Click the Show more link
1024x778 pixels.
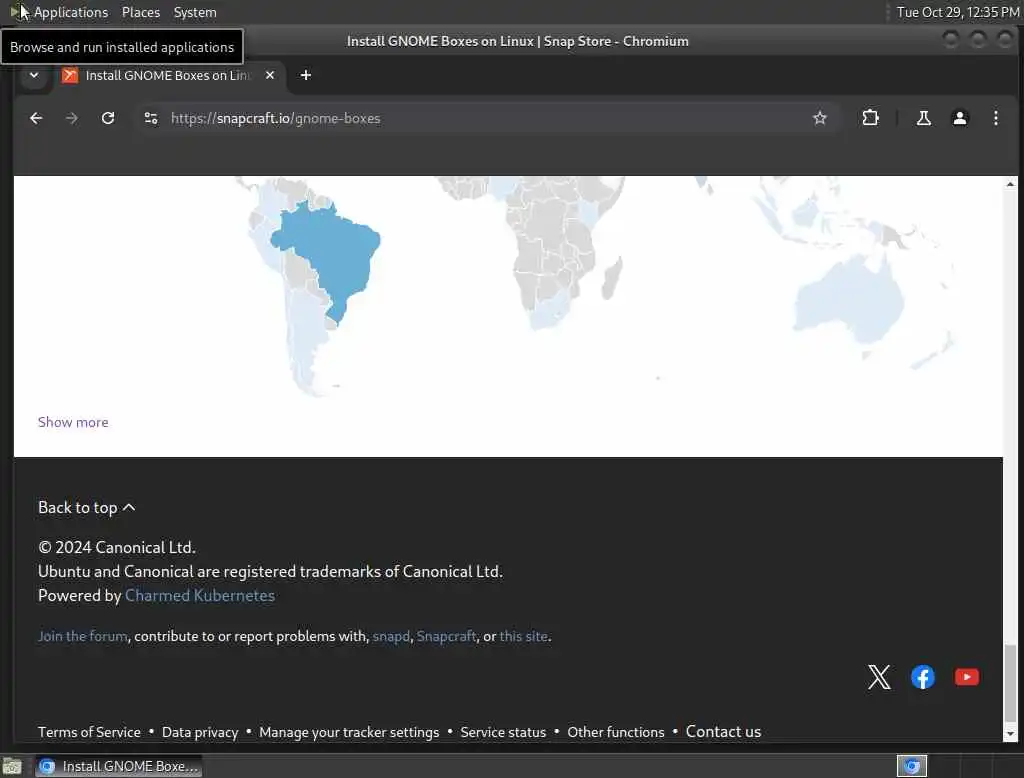73,423
